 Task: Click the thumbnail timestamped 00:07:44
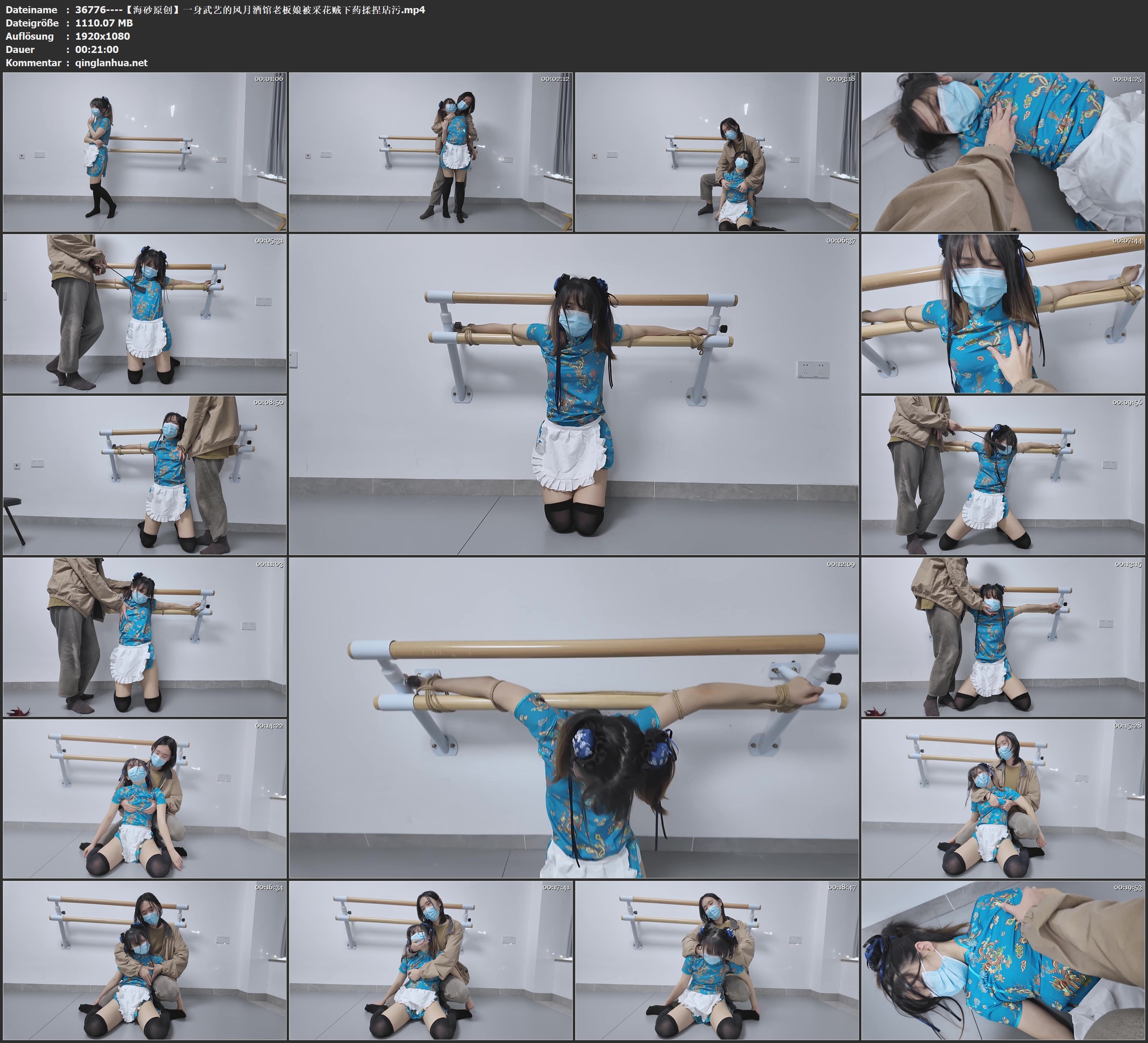(x=1003, y=313)
